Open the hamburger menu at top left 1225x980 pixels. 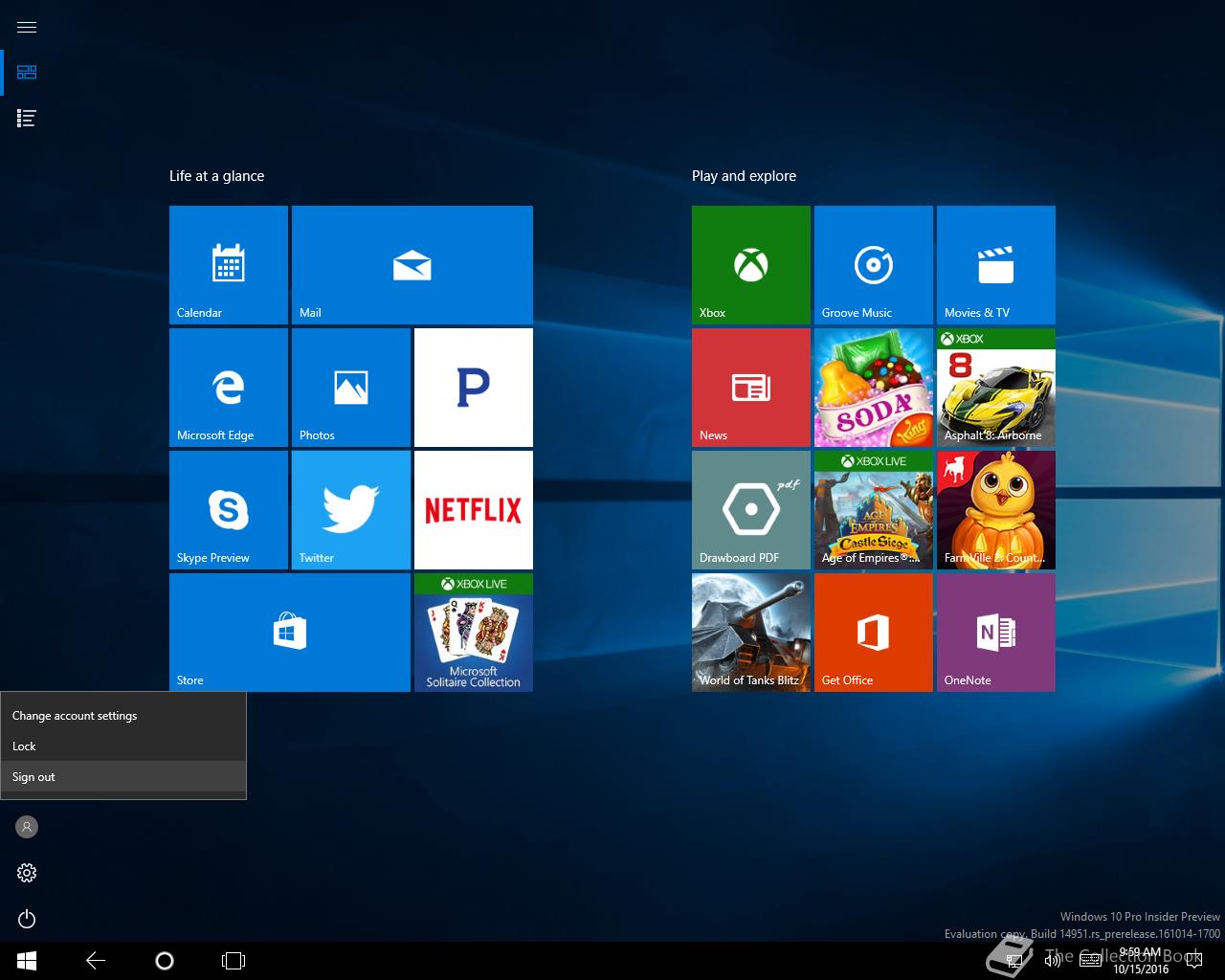click(x=27, y=27)
